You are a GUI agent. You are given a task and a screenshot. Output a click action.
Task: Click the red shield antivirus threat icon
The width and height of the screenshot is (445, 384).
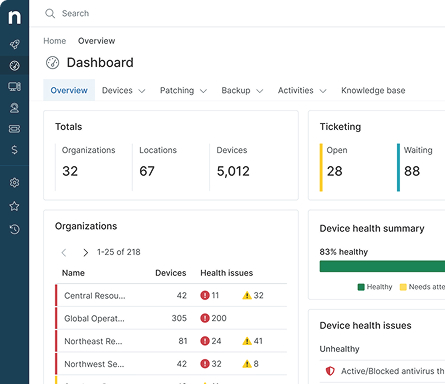point(330,371)
